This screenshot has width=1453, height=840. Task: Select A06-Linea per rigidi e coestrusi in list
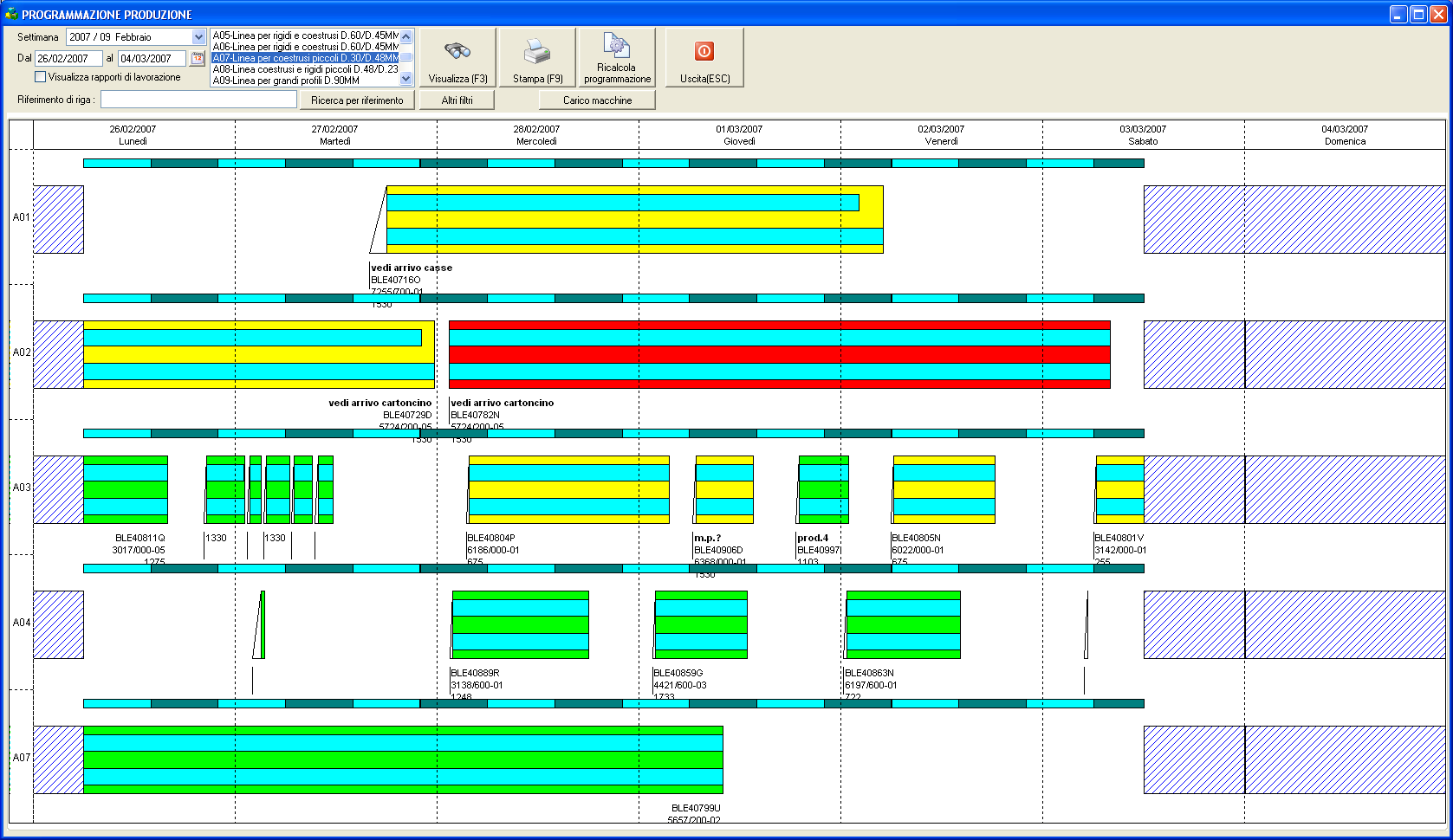[x=305, y=47]
